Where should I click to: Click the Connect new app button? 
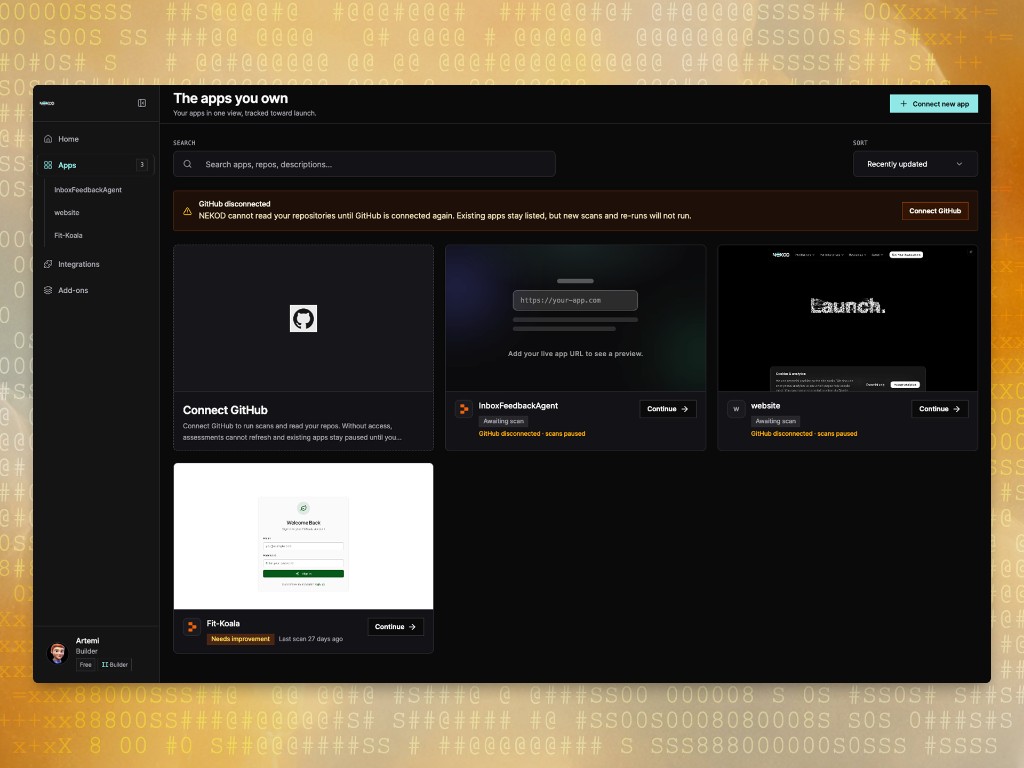(x=933, y=104)
